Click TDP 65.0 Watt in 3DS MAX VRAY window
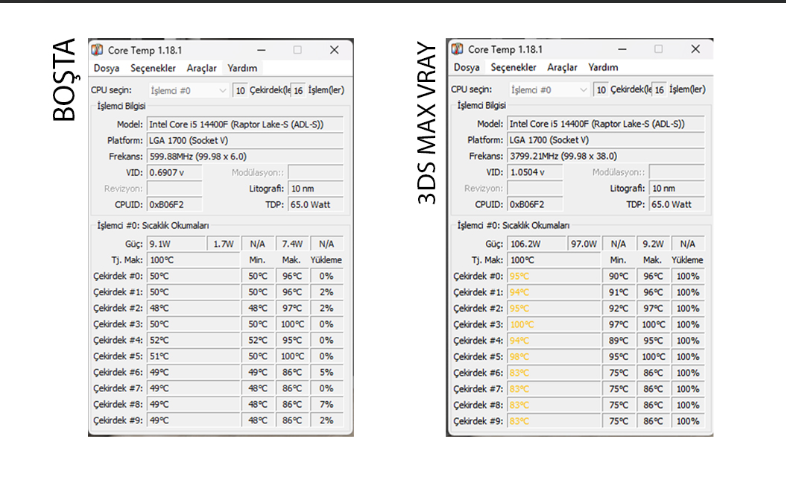Viewport: 786px width, 482px height. click(x=677, y=204)
